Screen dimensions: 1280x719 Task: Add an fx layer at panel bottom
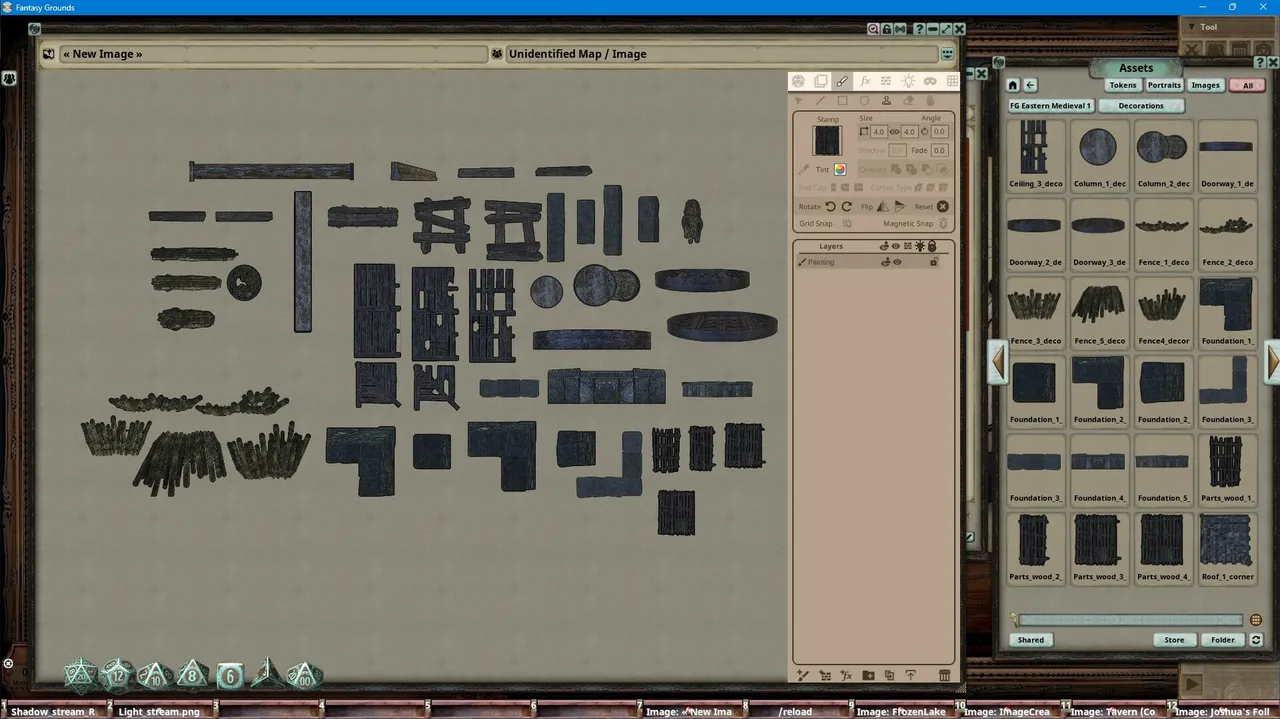[x=846, y=676]
